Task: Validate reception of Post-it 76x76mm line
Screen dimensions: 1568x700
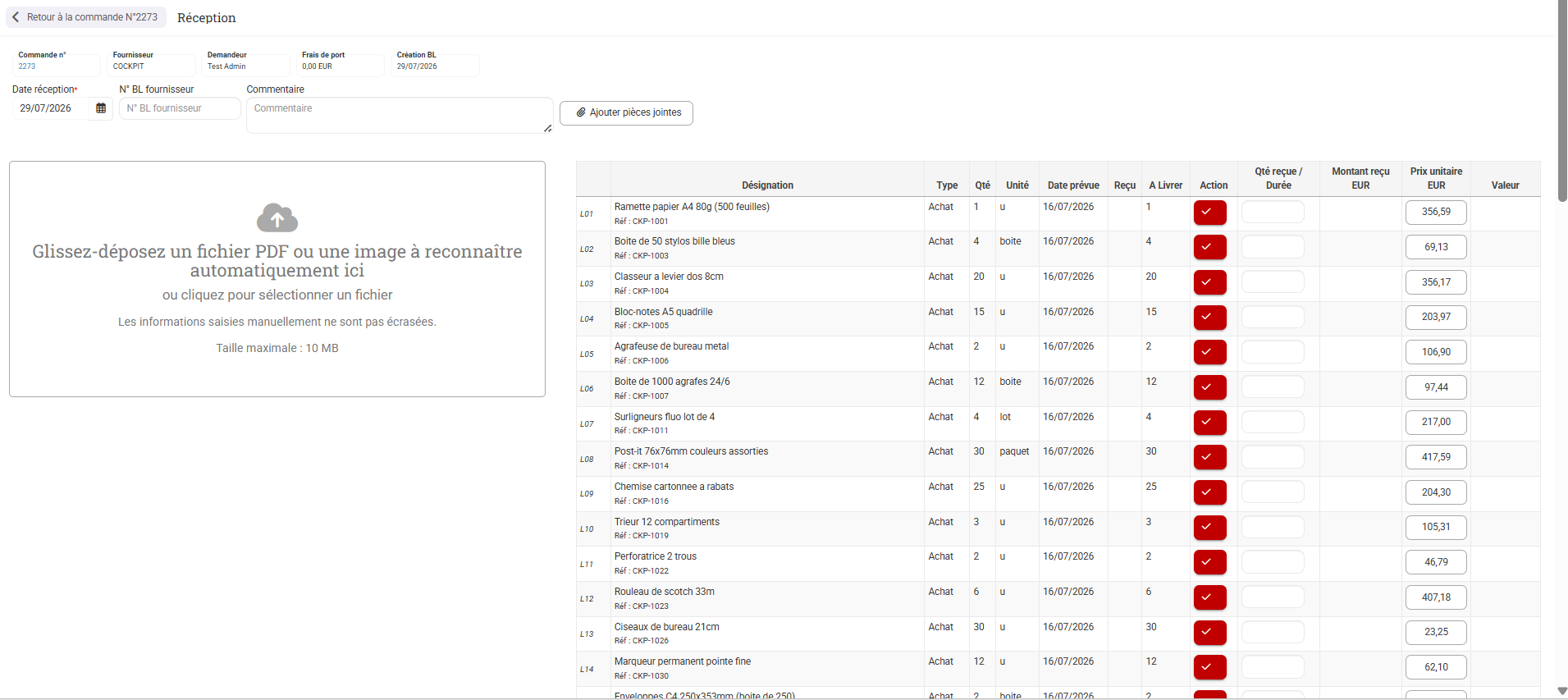Action: (1209, 457)
